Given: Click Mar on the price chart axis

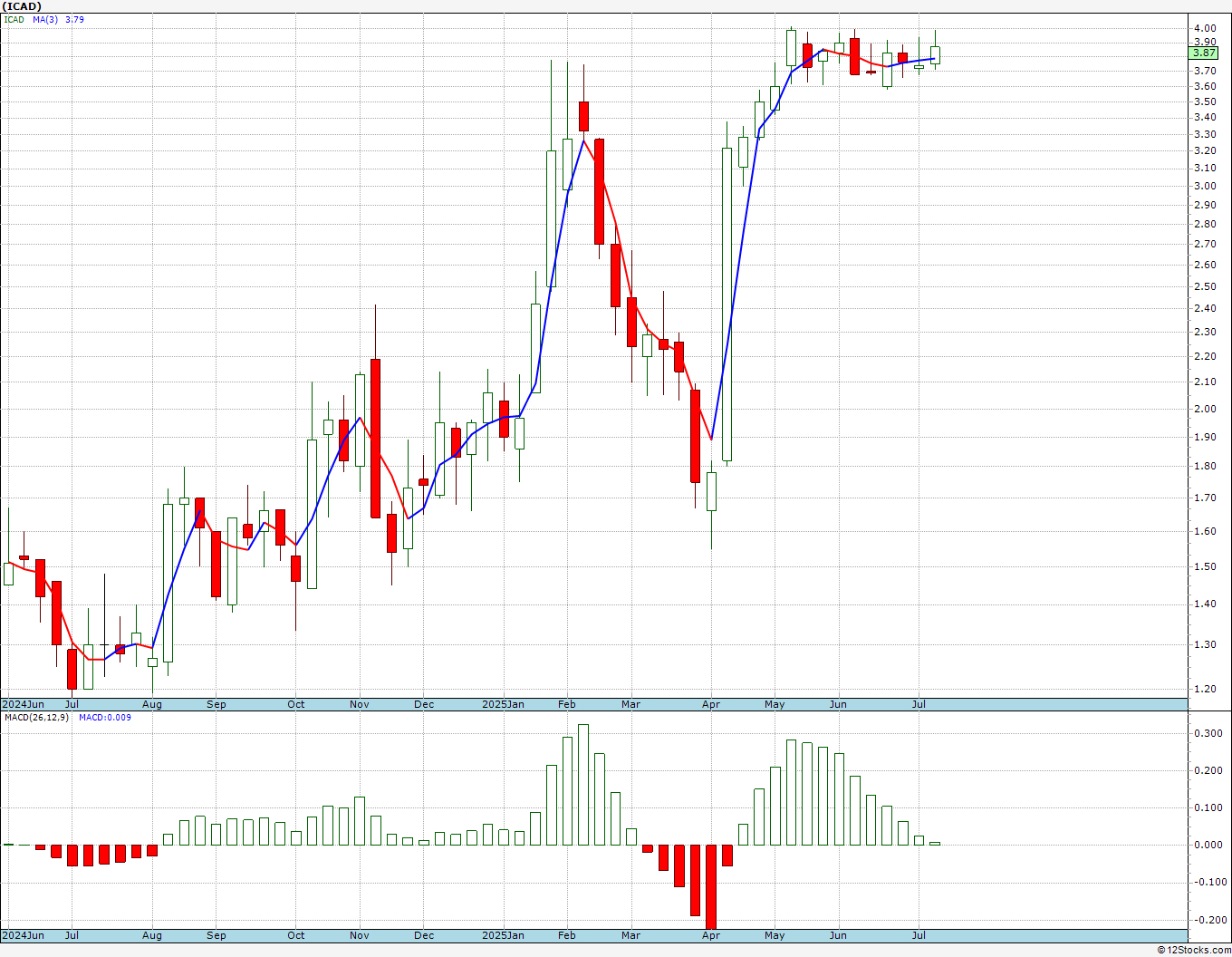Looking at the screenshot, I should click(x=630, y=704).
